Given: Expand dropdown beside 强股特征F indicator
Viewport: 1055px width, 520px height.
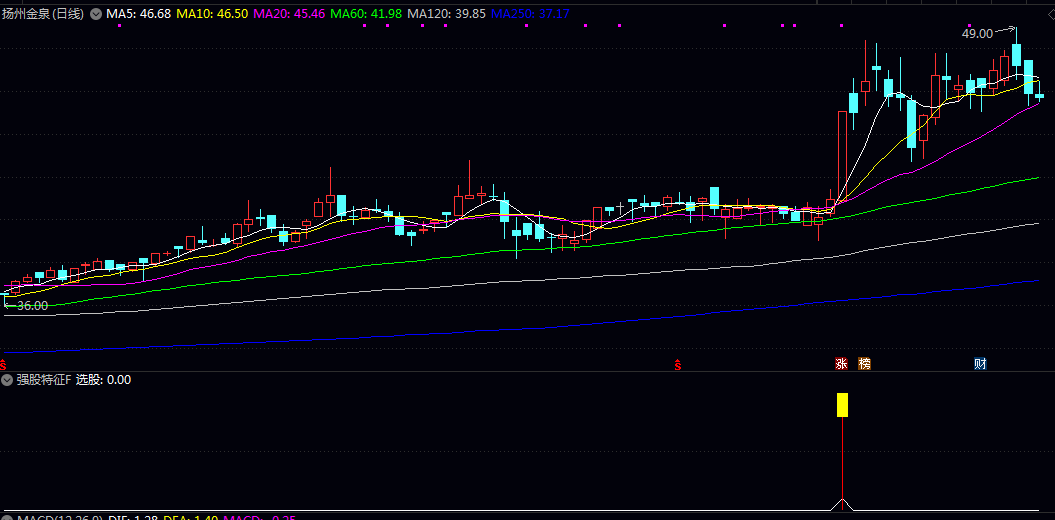Looking at the screenshot, I should click(8, 380).
